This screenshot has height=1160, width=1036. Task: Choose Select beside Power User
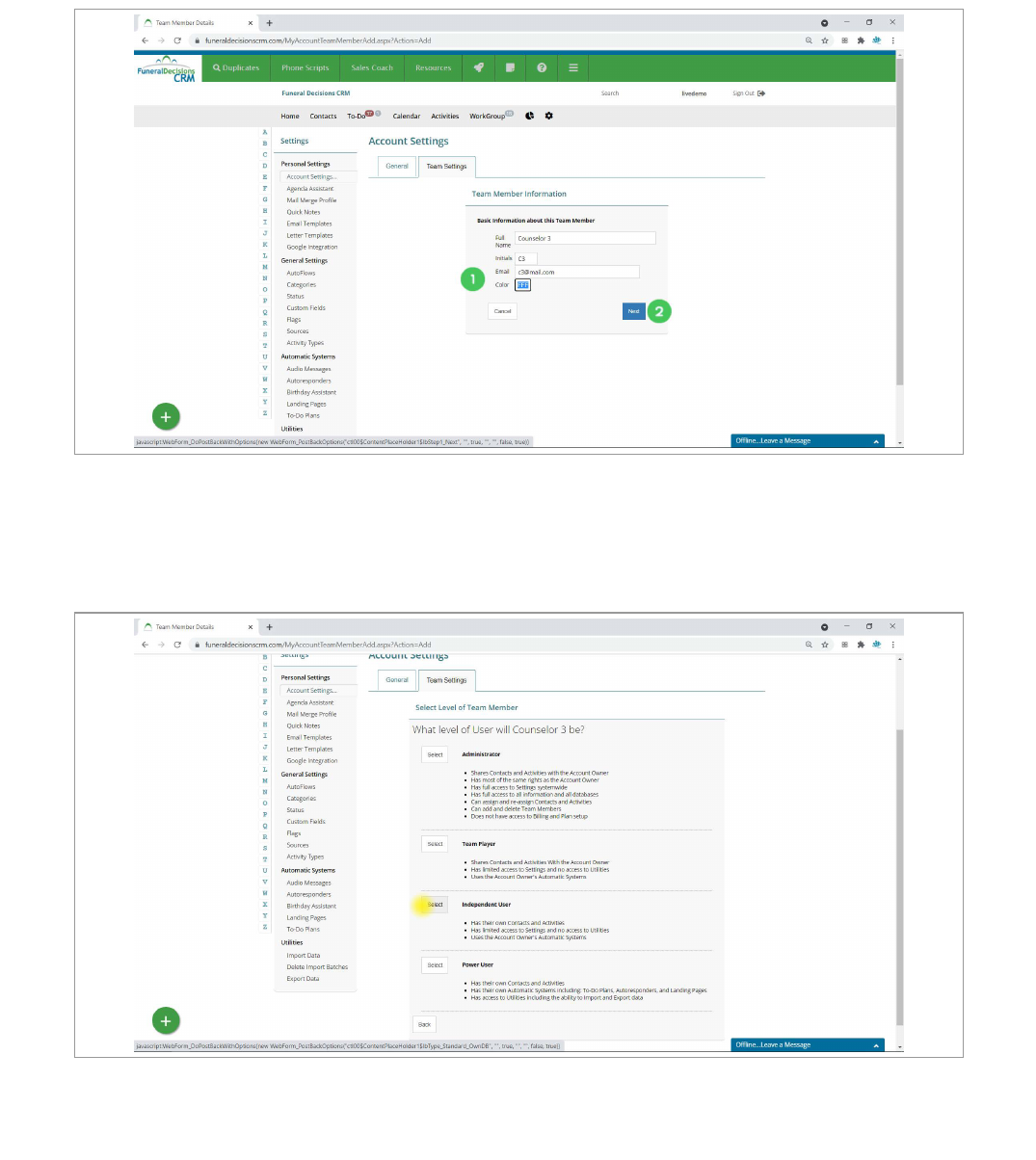435,964
